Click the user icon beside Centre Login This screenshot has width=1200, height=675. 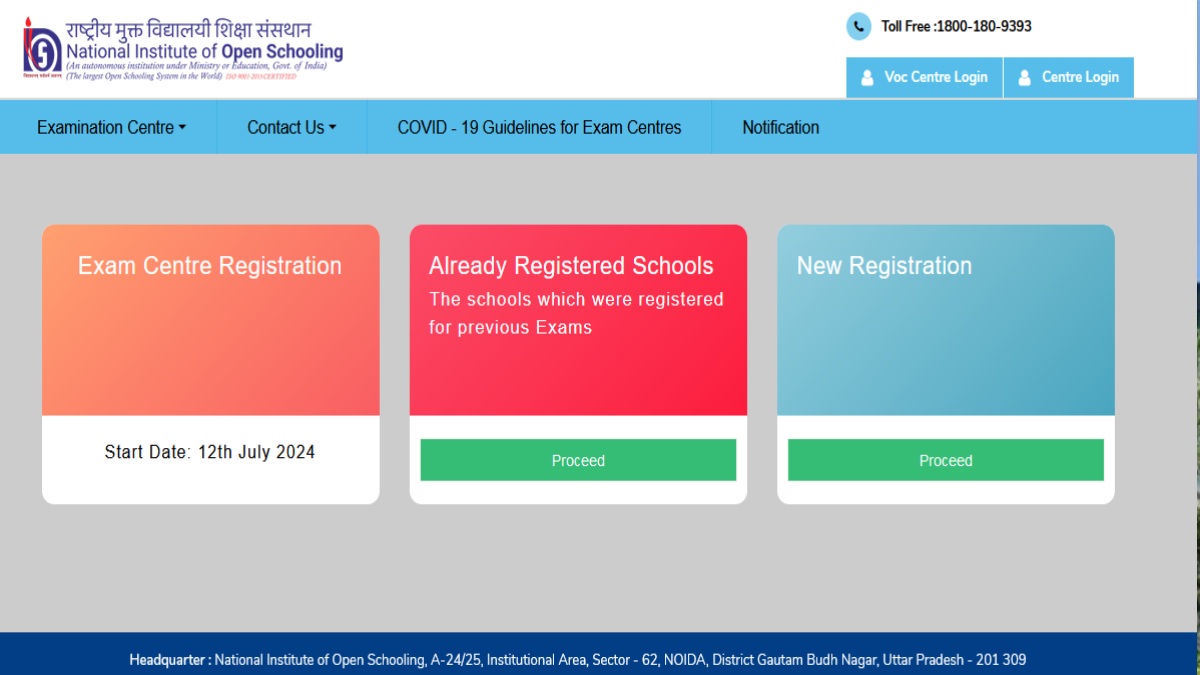(x=1024, y=78)
